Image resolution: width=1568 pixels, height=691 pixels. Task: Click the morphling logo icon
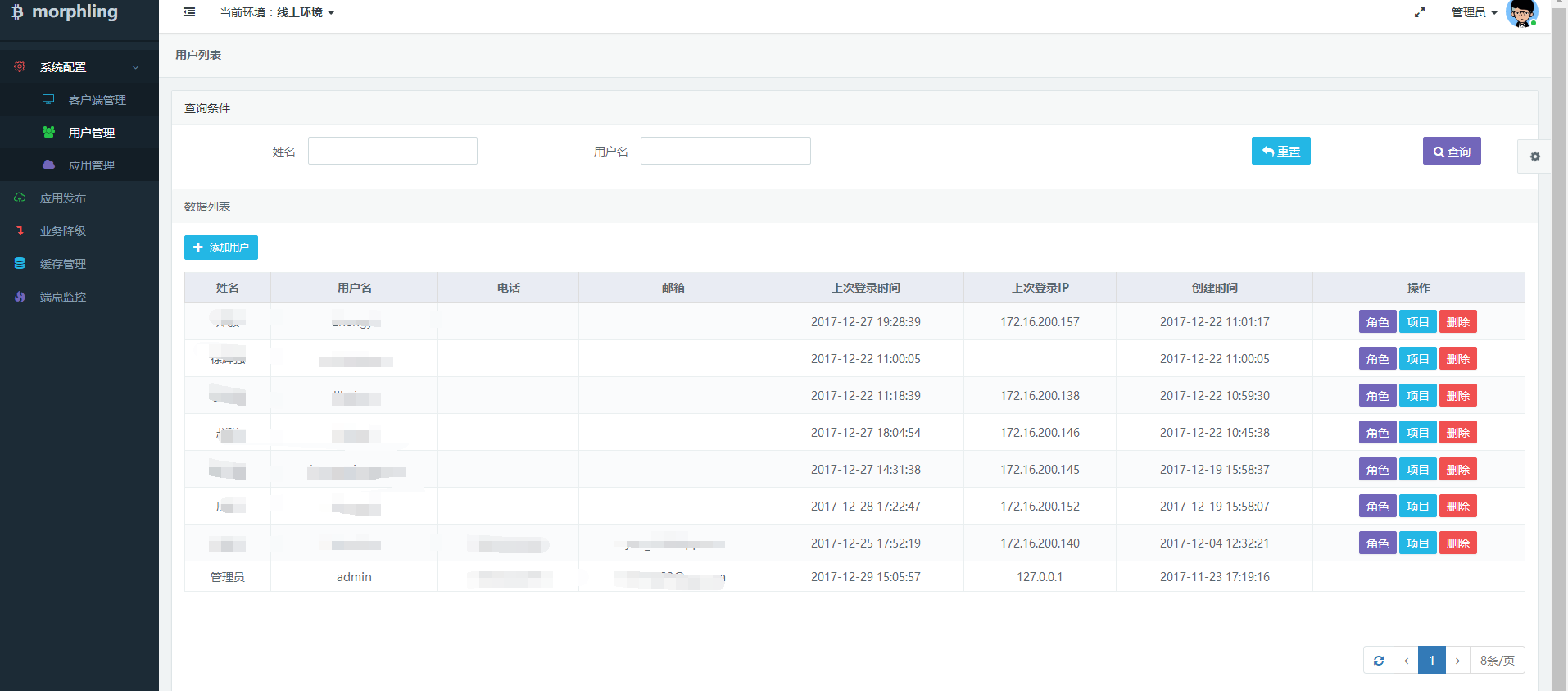(17, 12)
